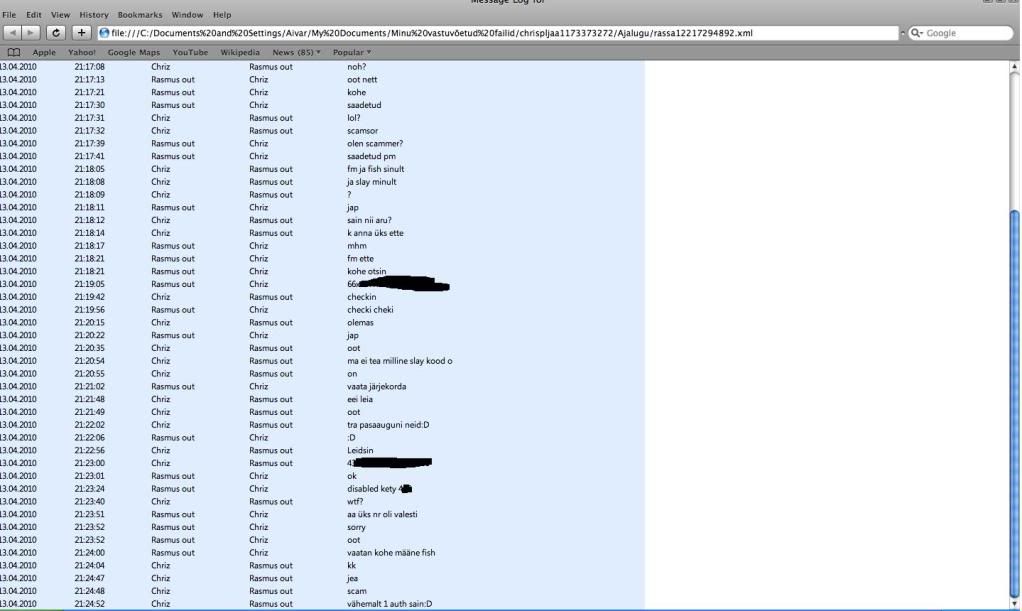Open the Window menu
The width and height of the screenshot is (1022, 611).
(186, 15)
